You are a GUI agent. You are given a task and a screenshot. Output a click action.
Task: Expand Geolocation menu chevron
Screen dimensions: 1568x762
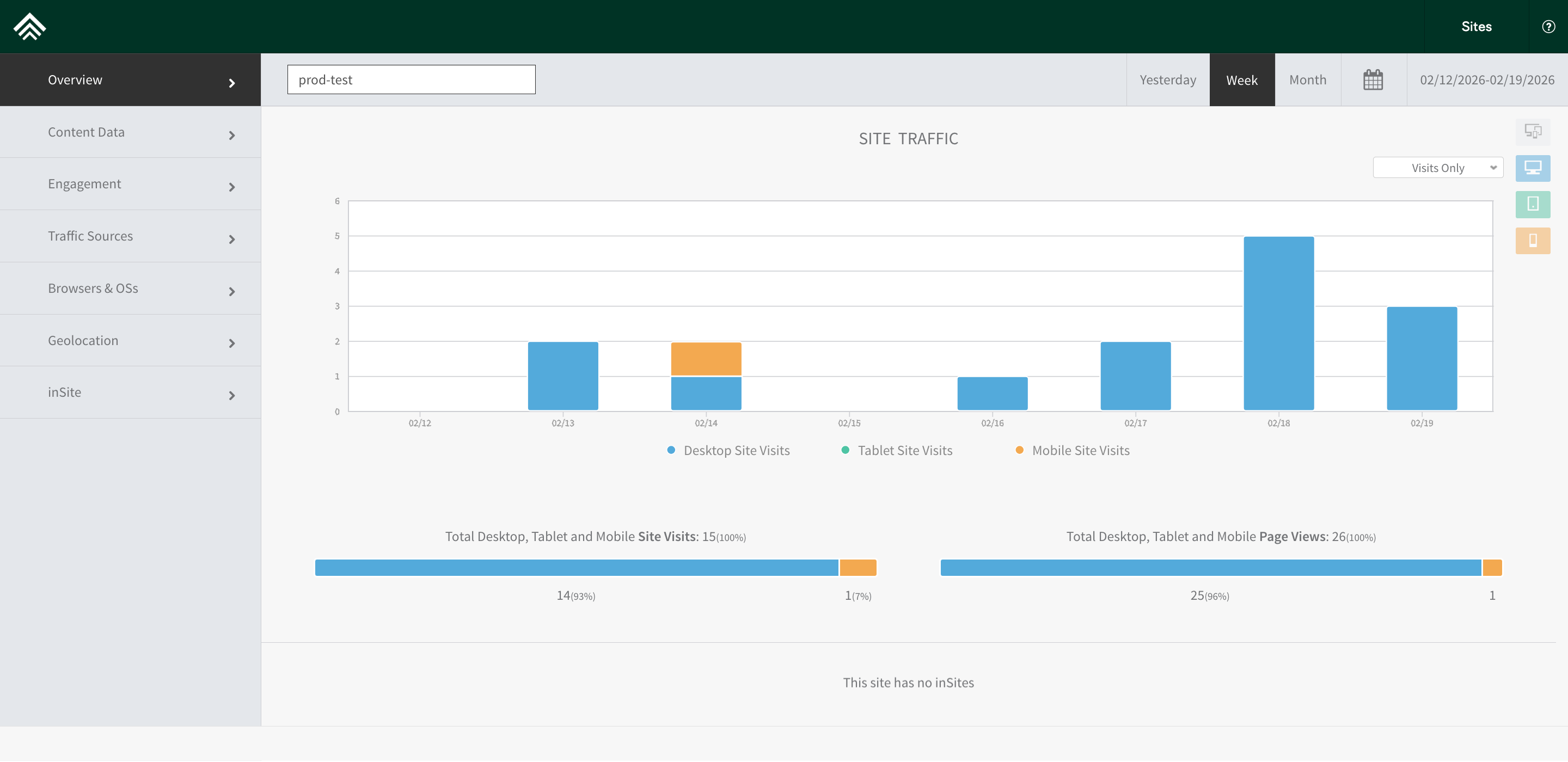[231, 343]
